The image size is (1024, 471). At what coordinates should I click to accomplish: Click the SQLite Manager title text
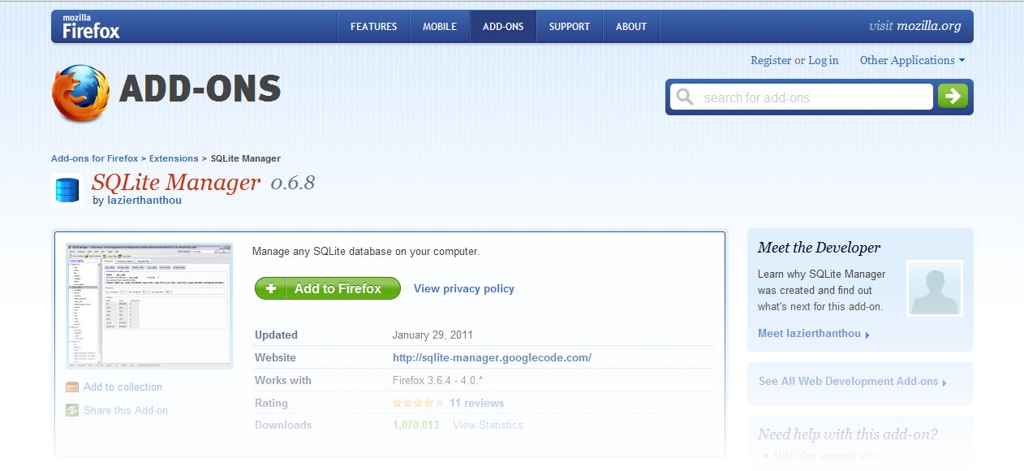[176, 182]
